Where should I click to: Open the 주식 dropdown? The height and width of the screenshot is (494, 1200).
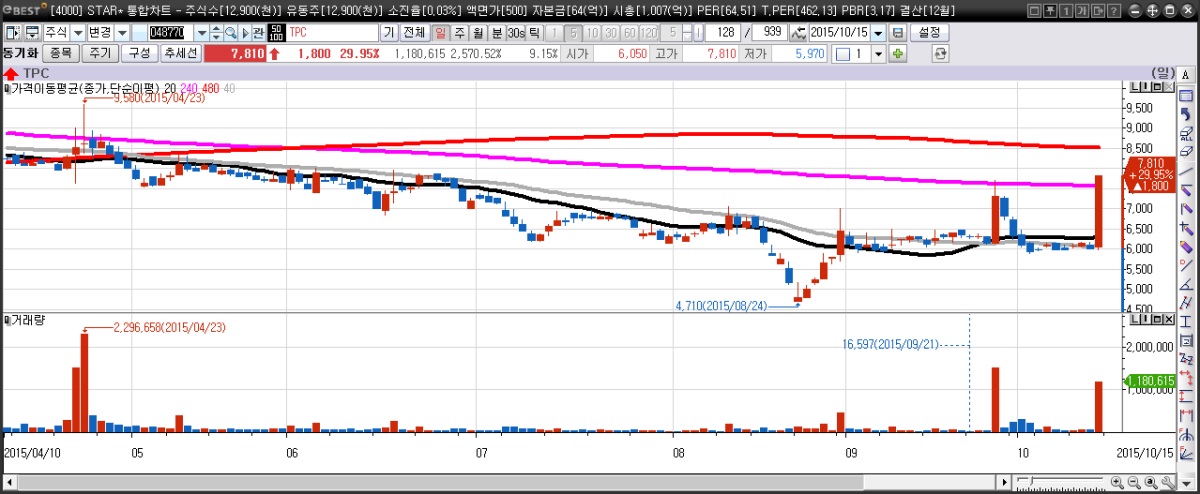(78, 33)
